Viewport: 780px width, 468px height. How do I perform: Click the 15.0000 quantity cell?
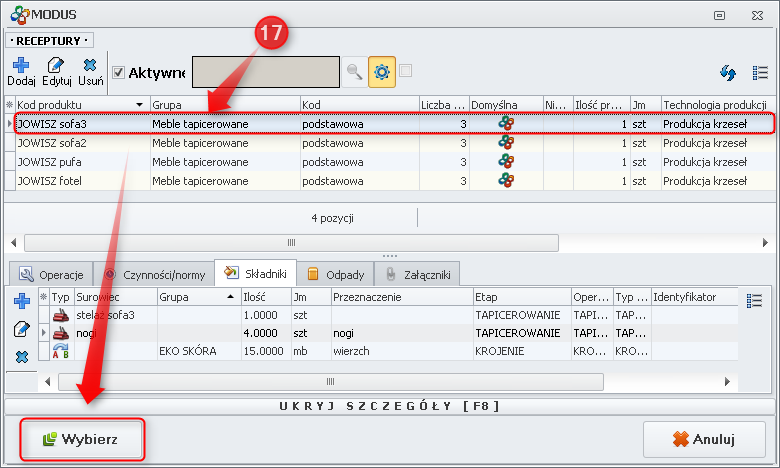tap(266, 351)
